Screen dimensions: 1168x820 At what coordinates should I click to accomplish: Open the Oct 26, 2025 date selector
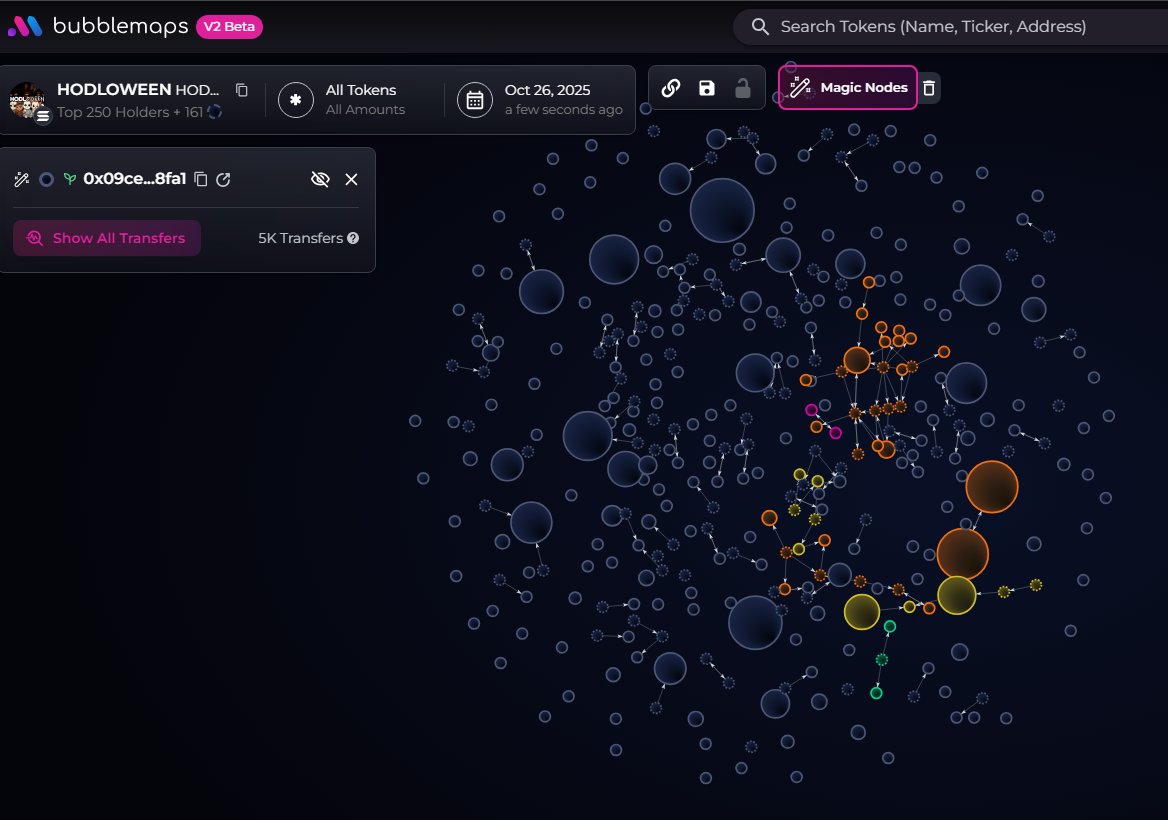tap(541, 100)
